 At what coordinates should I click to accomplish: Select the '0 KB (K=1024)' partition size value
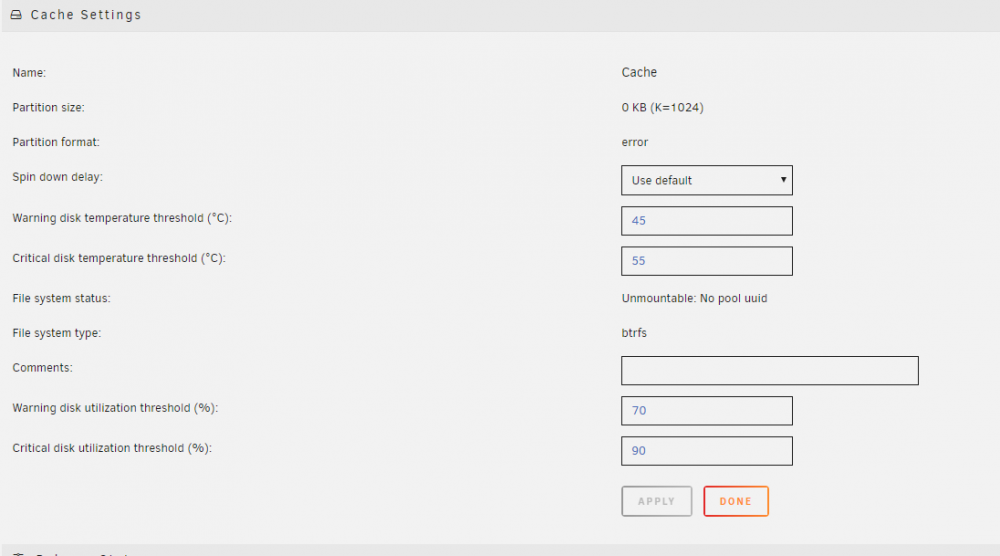662,107
